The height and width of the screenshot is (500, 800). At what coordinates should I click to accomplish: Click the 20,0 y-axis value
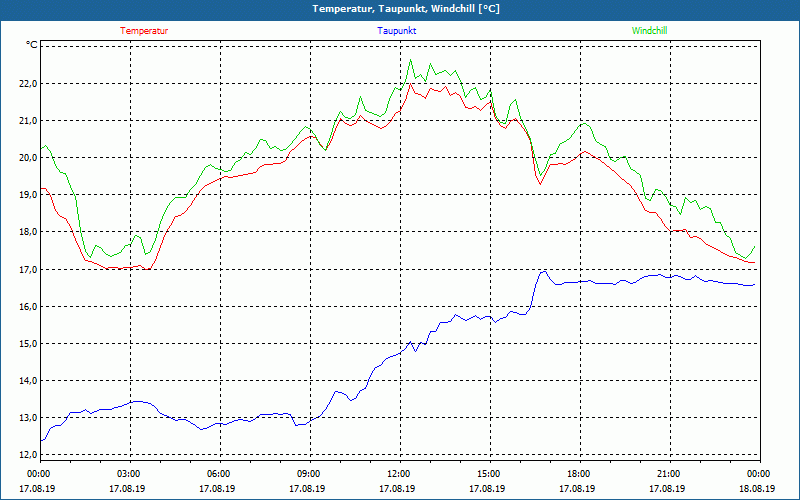coord(28,158)
